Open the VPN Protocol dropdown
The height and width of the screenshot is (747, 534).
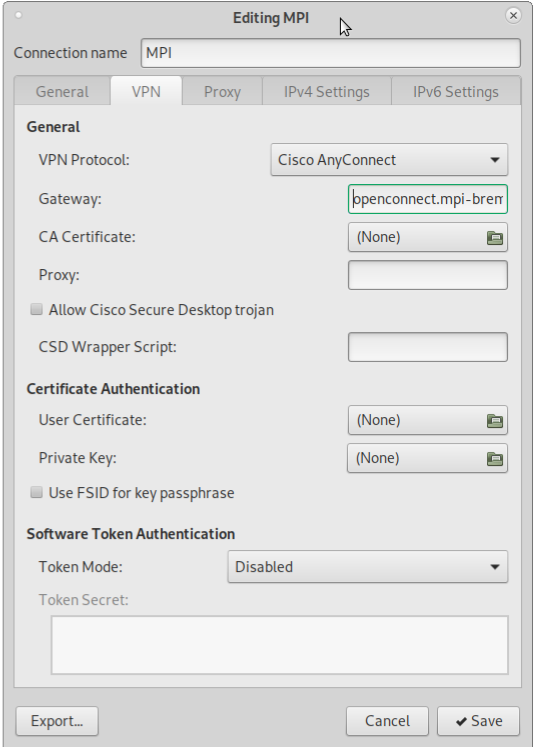(x=389, y=160)
